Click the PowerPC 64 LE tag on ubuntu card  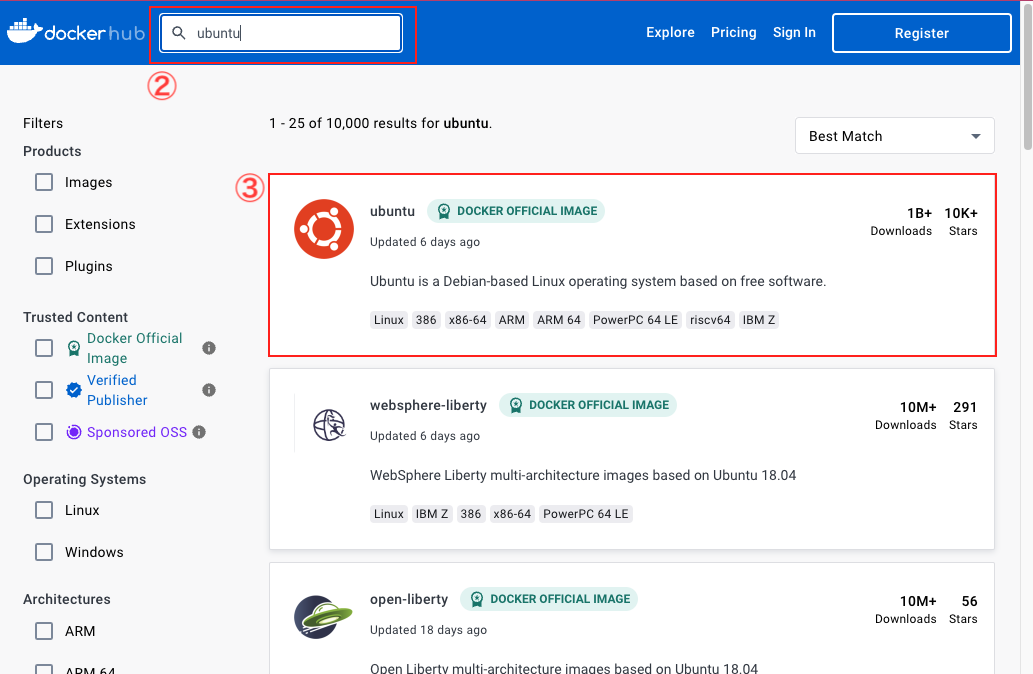tap(635, 320)
